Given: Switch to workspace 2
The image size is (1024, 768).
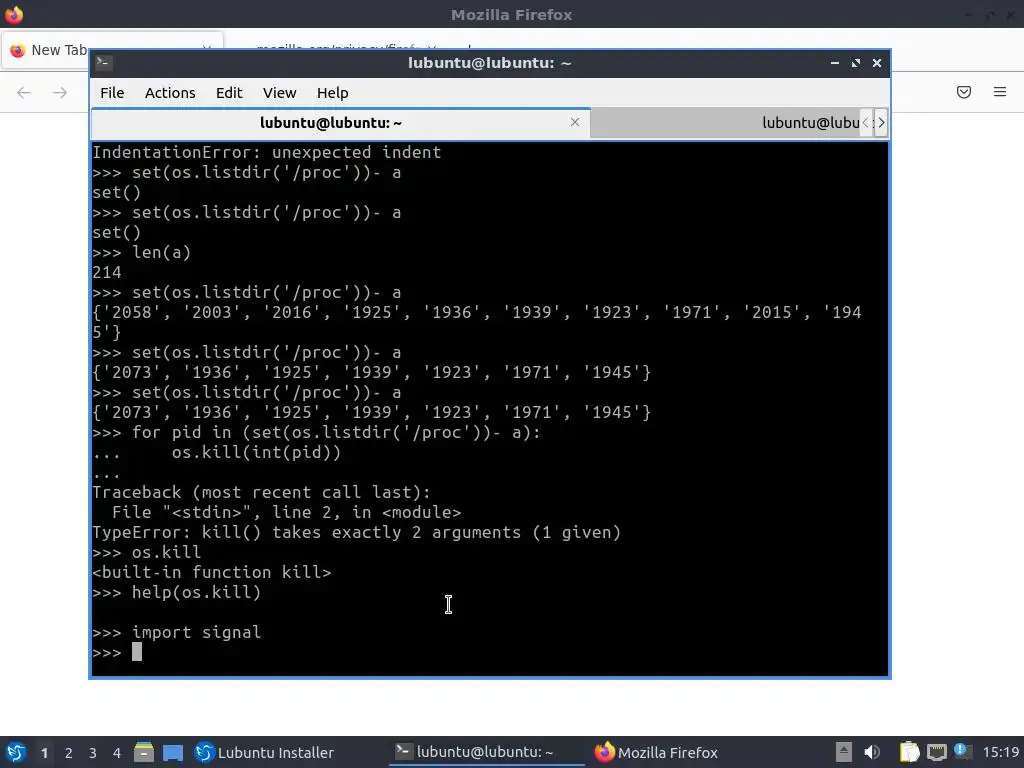Looking at the screenshot, I should click(69, 753).
